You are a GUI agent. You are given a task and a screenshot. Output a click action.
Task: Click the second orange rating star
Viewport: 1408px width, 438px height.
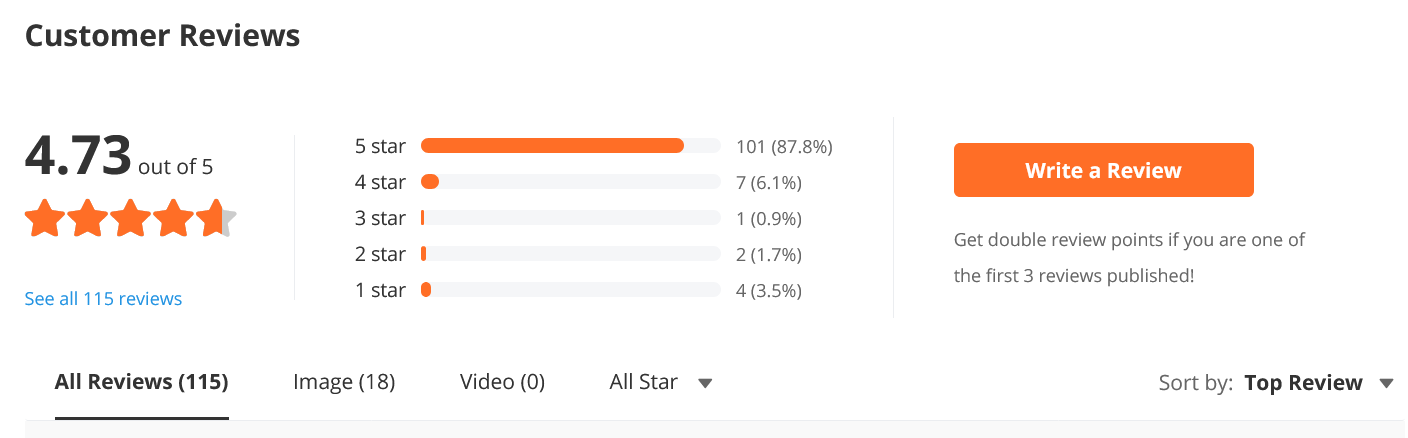click(88, 218)
